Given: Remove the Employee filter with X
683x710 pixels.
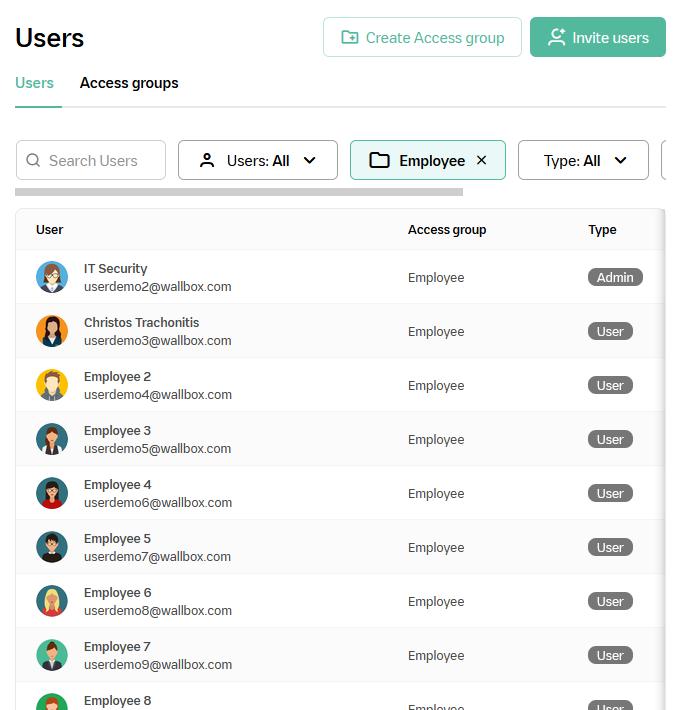Looking at the screenshot, I should pos(482,160).
